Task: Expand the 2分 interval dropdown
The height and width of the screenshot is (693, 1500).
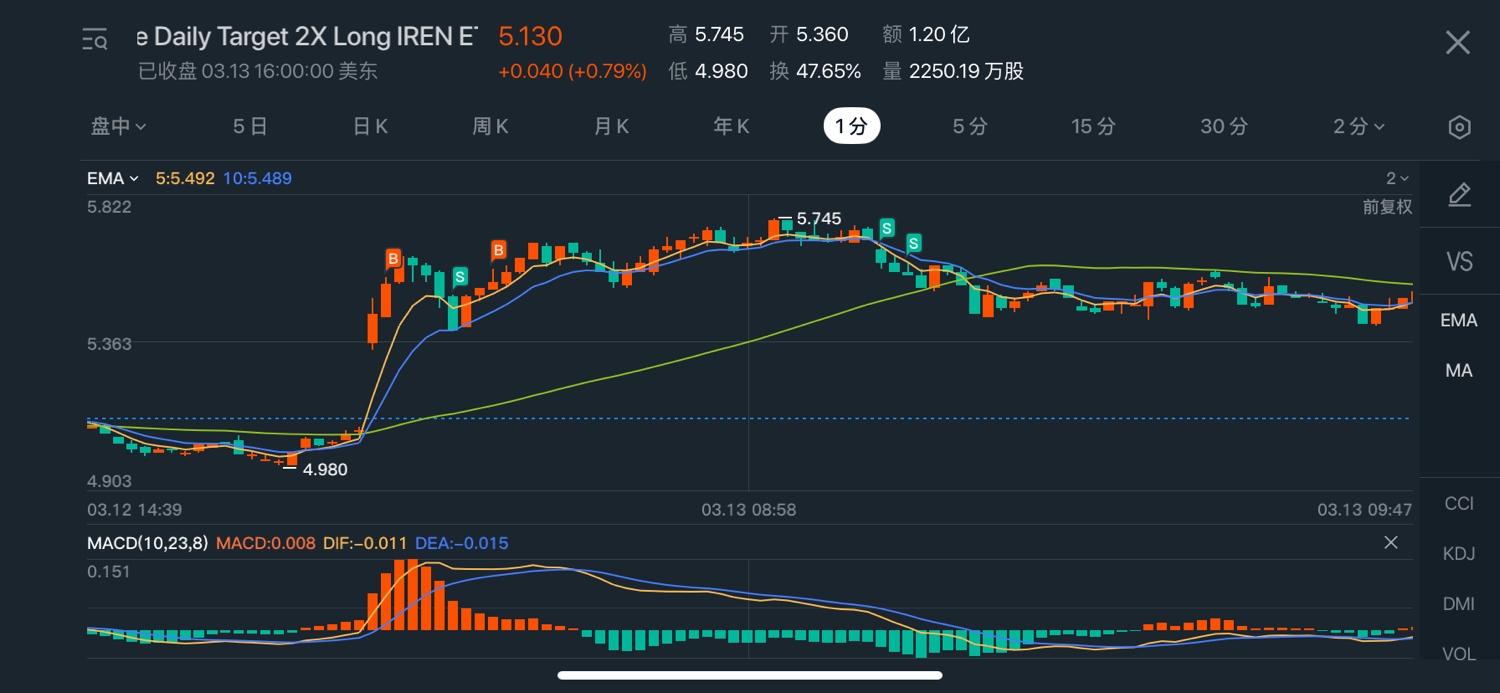Action: click(1358, 127)
